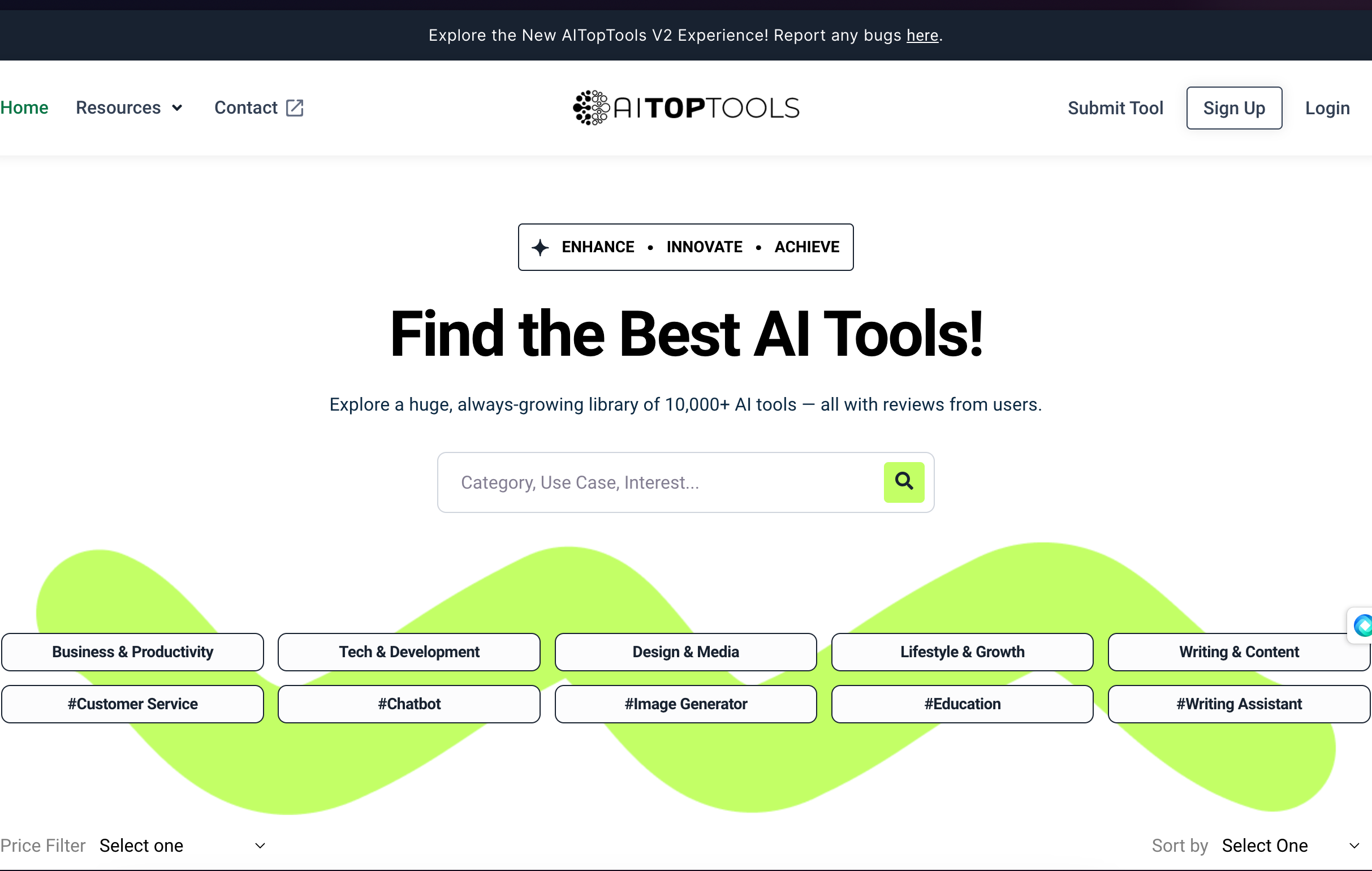Viewport: 1372px width, 871px height.
Task: Click the sparkle star icon beside ENHANCE
Action: point(540,247)
